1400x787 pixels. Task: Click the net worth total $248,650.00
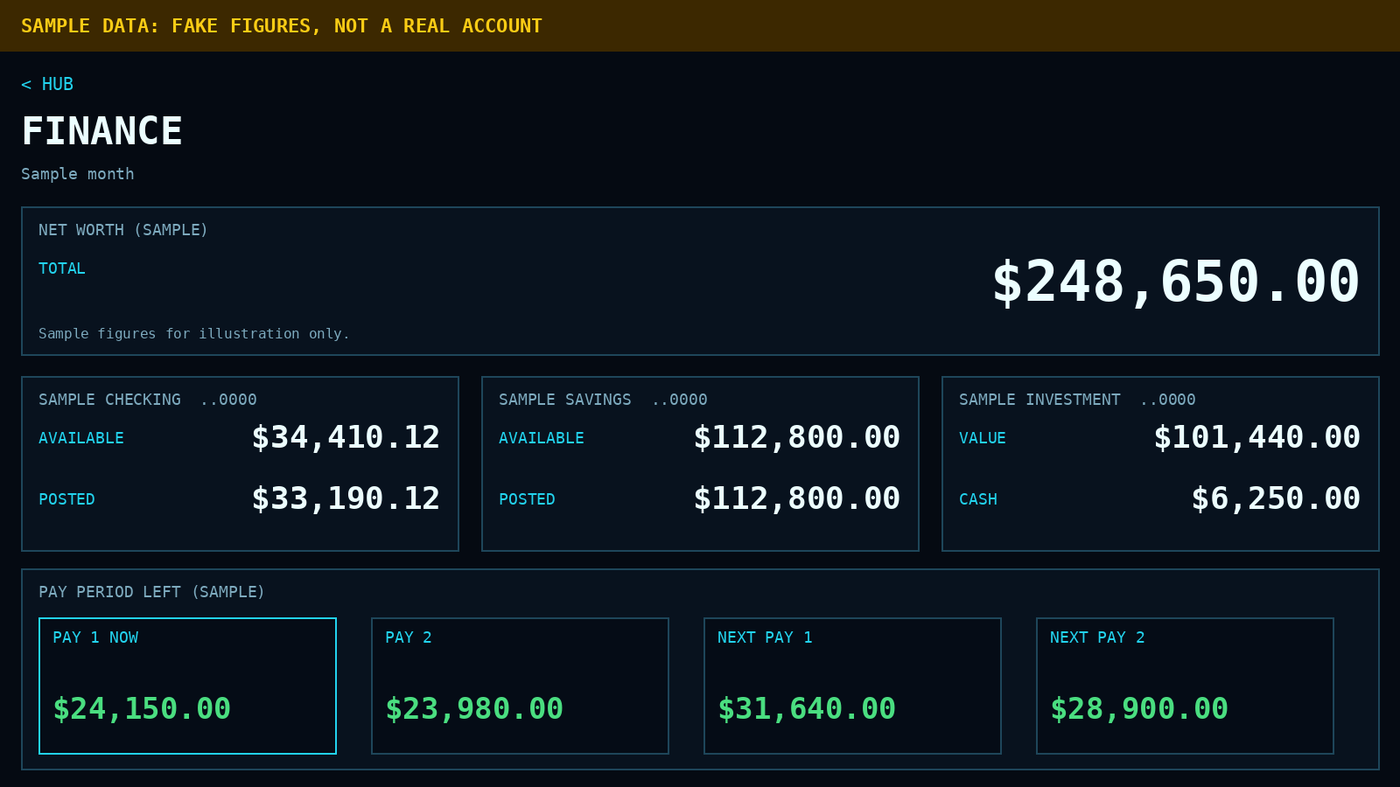pos(1176,282)
